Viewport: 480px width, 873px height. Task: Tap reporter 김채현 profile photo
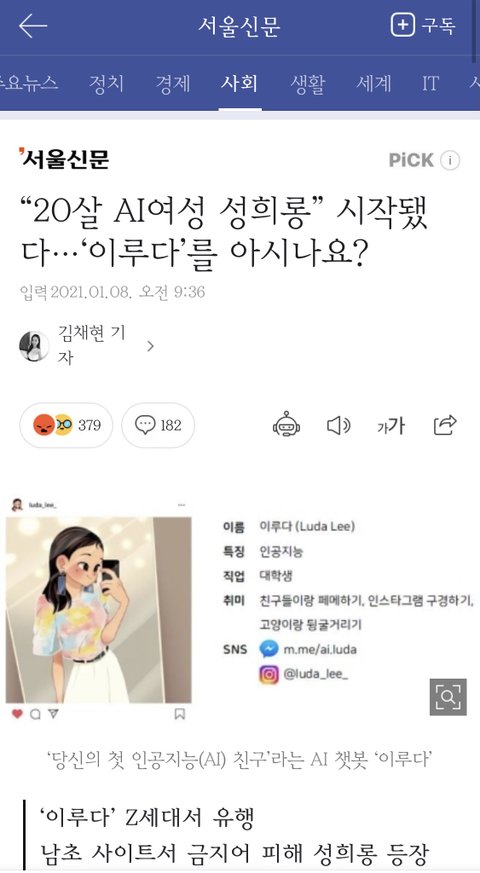(34, 346)
